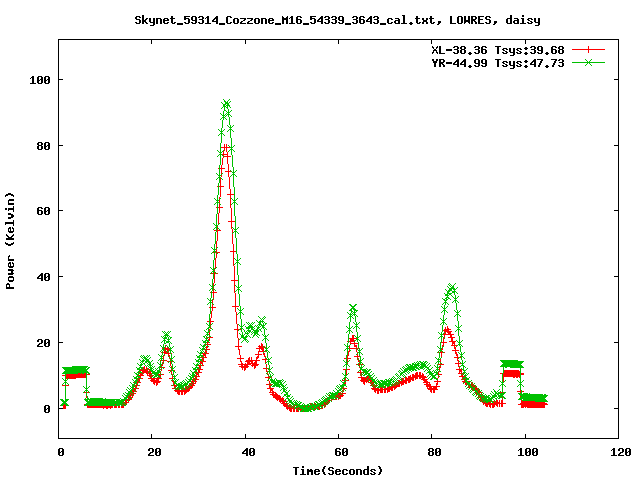The width and height of the screenshot is (640, 480).
Task: Select the XL-38.36 Tsys:39.68 legend label
Action: (x=498, y=50)
